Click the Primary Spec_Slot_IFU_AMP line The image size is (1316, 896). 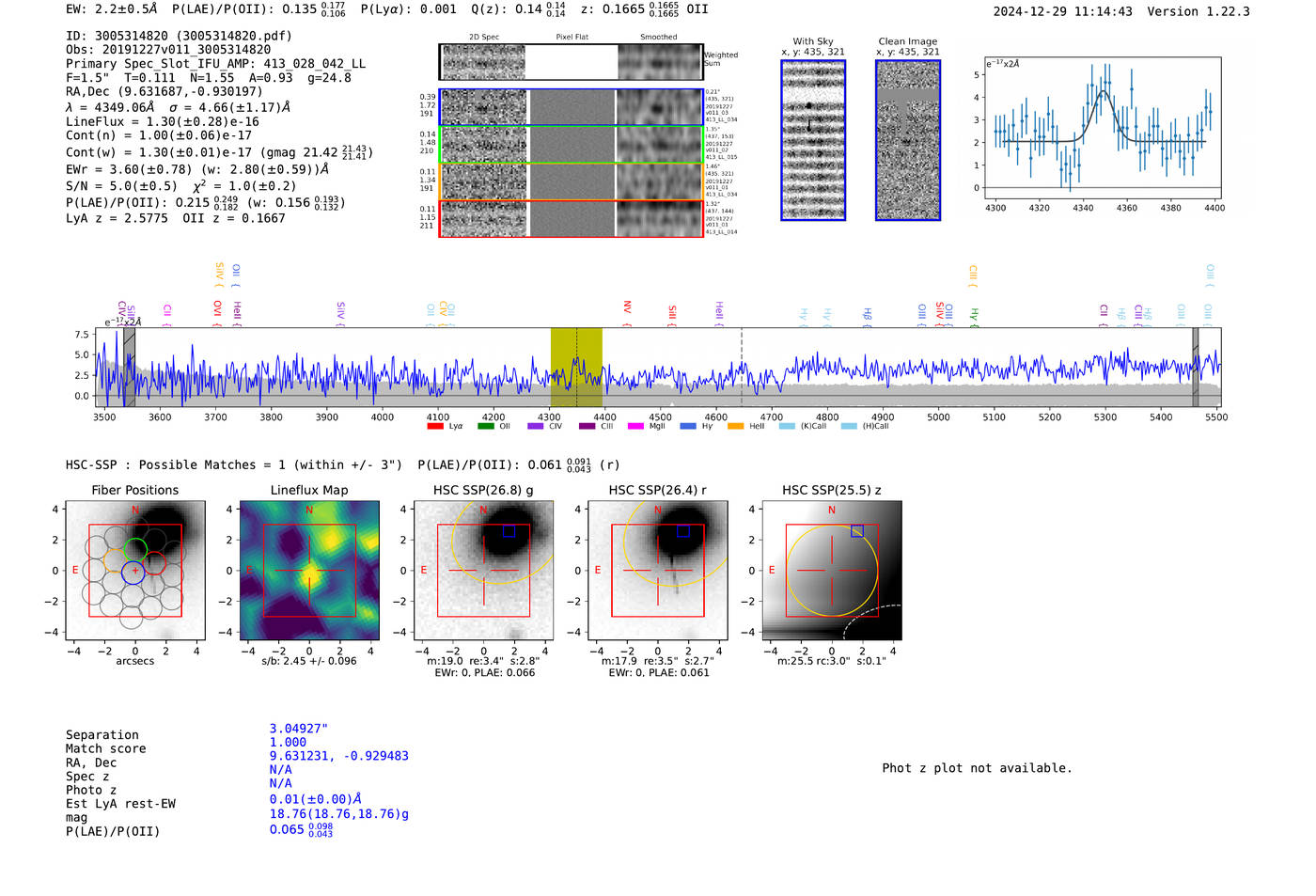point(216,64)
